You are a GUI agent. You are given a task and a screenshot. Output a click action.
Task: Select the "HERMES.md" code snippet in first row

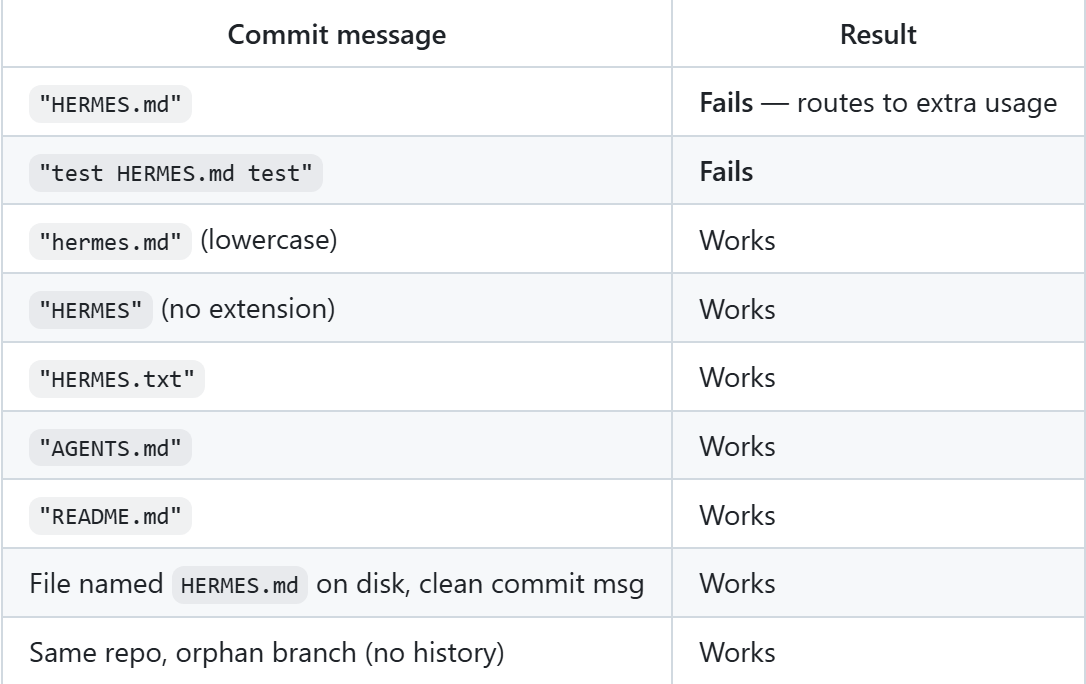click(x=110, y=104)
